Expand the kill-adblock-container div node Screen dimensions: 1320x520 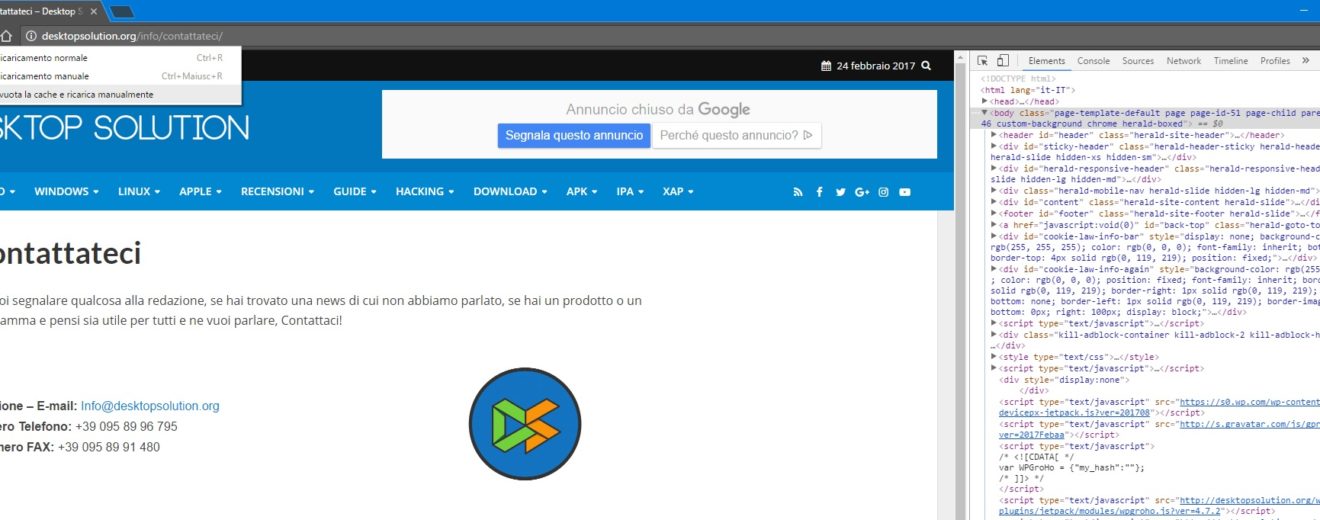click(x=993, y=335)
